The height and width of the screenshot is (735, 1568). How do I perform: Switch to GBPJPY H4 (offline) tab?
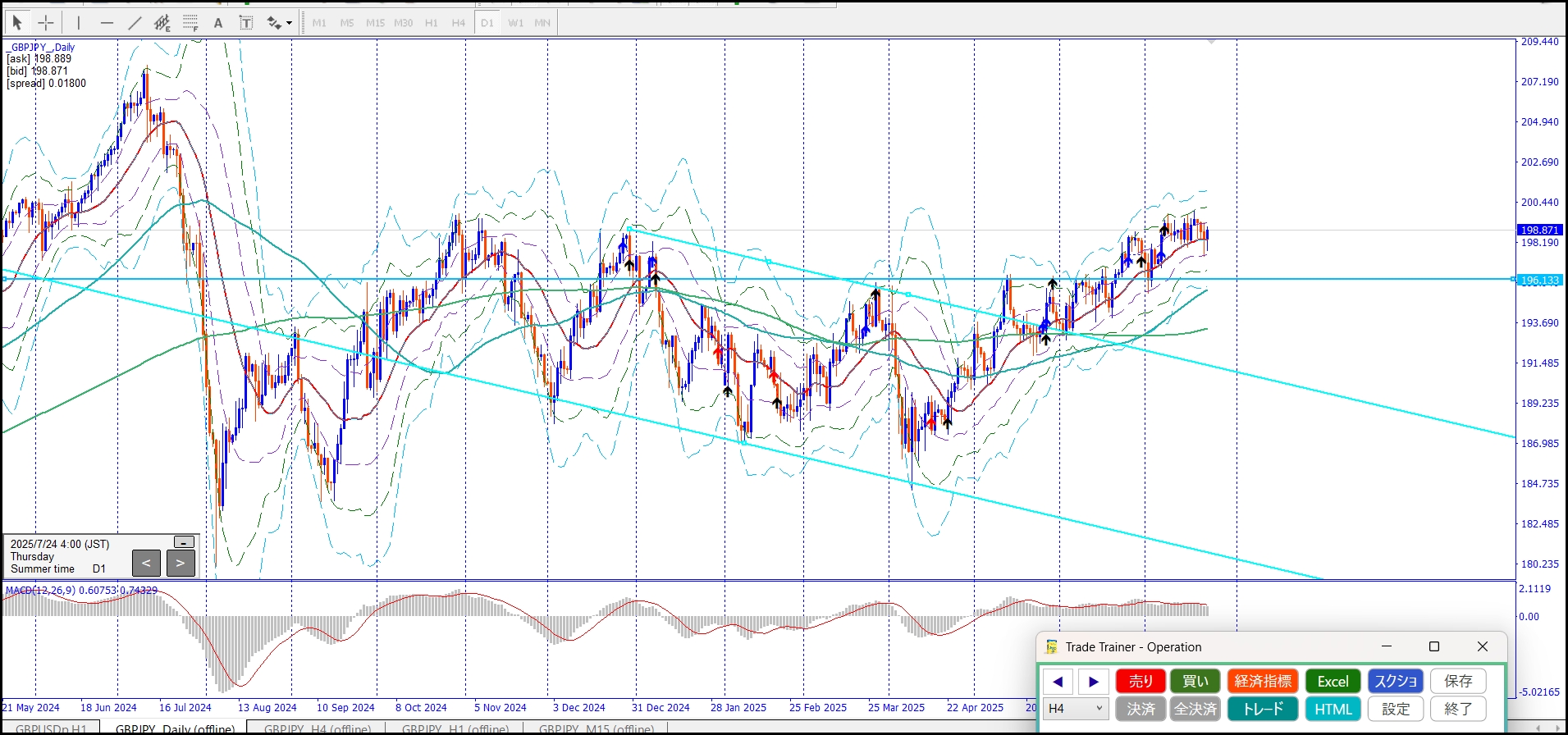(x=317, y=728)
